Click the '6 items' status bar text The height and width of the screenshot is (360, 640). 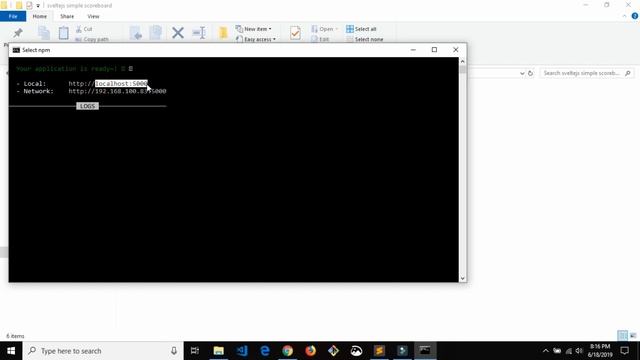pyautogui.click(x=15, y=336)
